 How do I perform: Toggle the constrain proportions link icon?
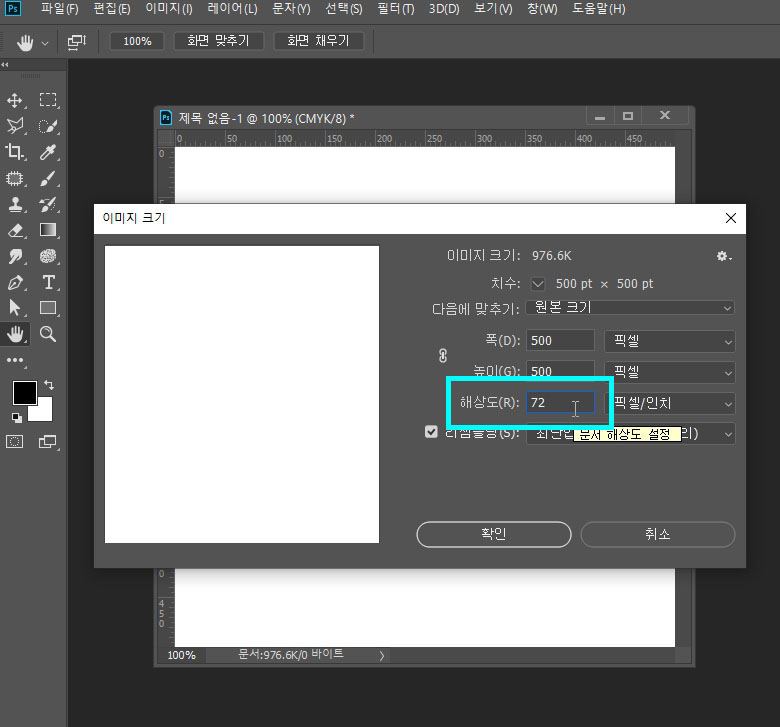pos(443,356)
